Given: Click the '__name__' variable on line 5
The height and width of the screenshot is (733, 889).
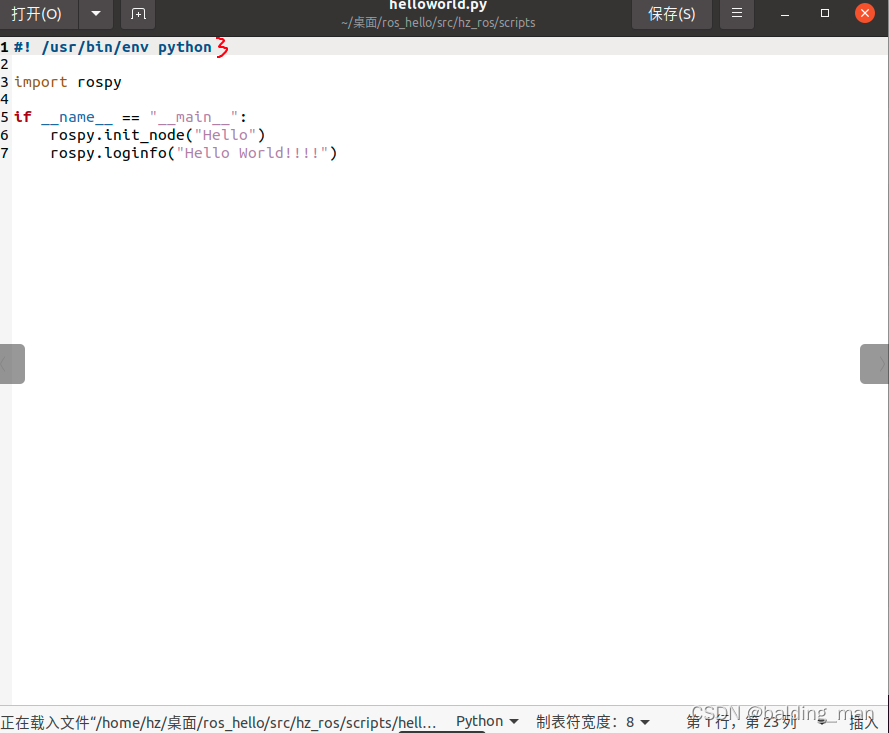Looking at the screenshot, I should (77, 117).
